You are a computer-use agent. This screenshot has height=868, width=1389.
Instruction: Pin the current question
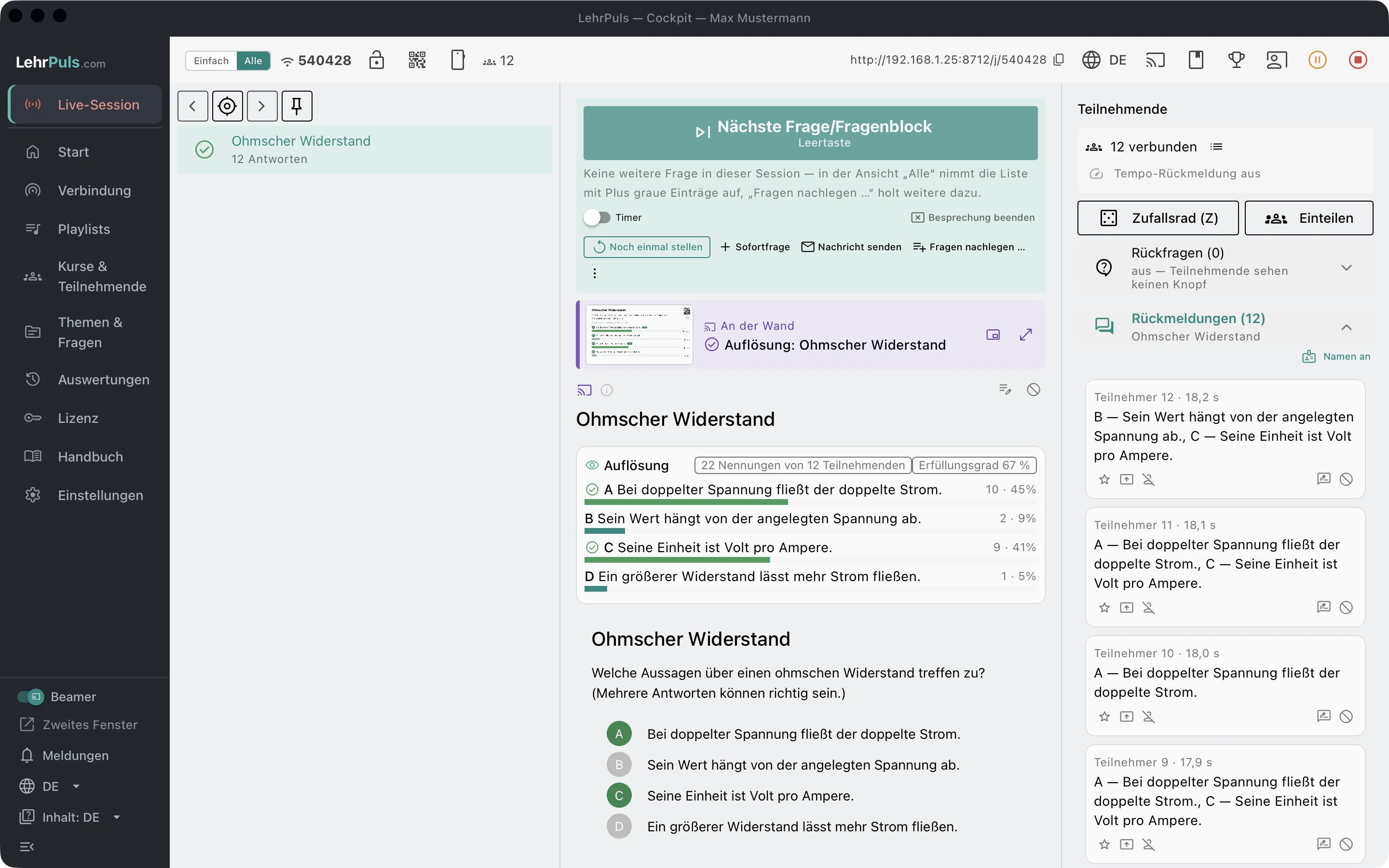point(297,106)
